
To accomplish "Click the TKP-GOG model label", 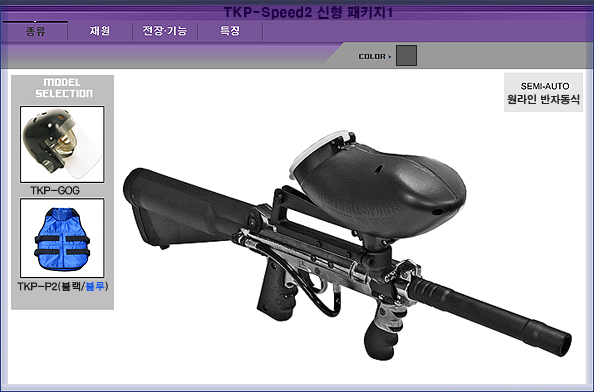I will pos(55,190).
